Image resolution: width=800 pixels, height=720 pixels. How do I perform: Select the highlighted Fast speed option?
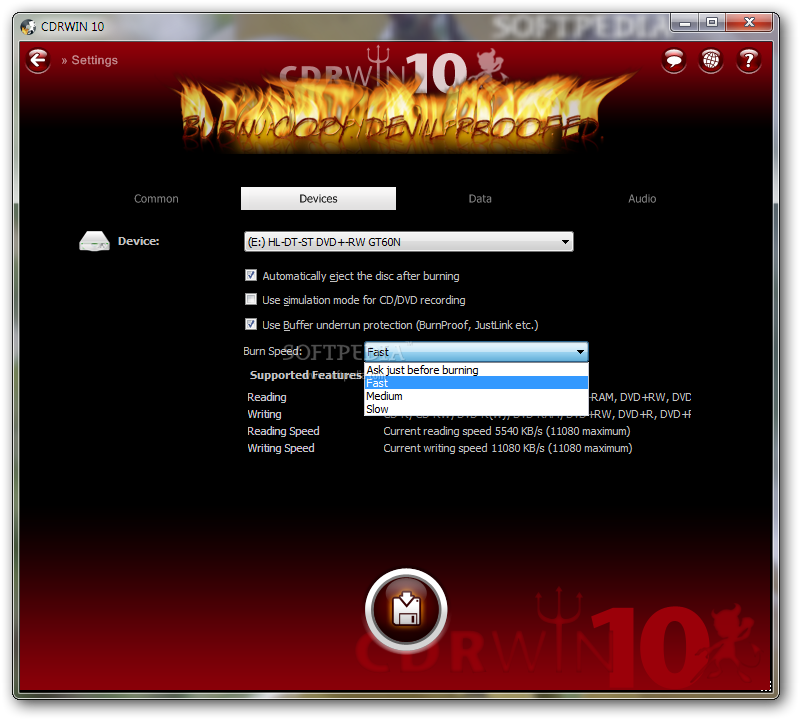(x=476, y=383)
